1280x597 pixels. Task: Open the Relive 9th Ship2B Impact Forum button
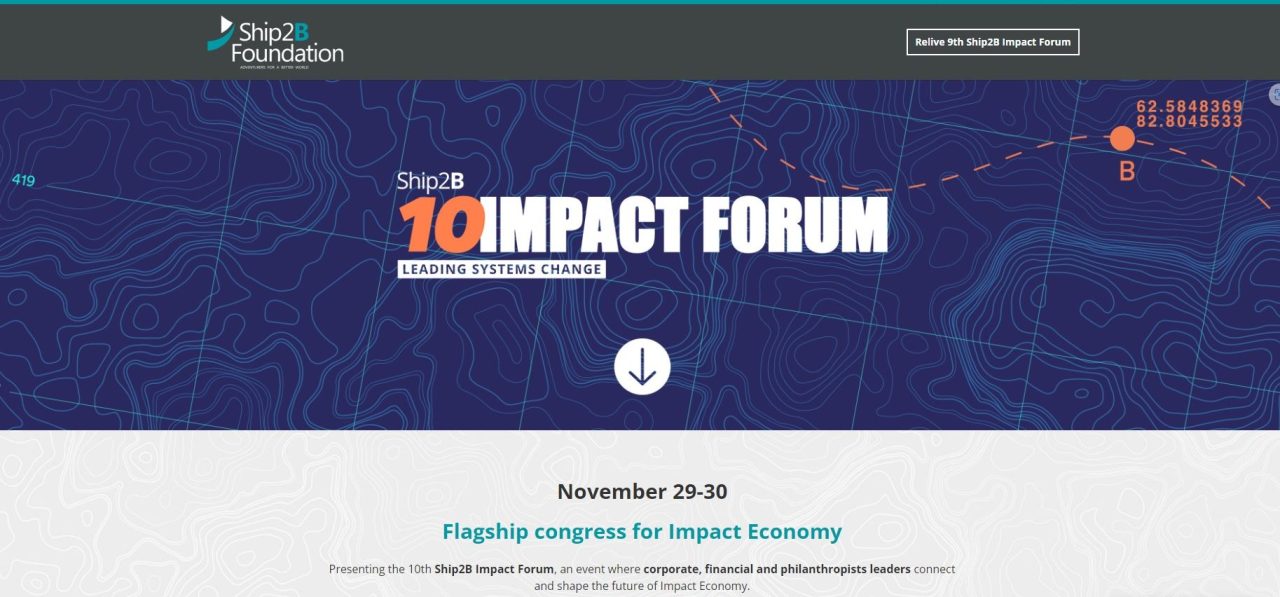[993, 42]
